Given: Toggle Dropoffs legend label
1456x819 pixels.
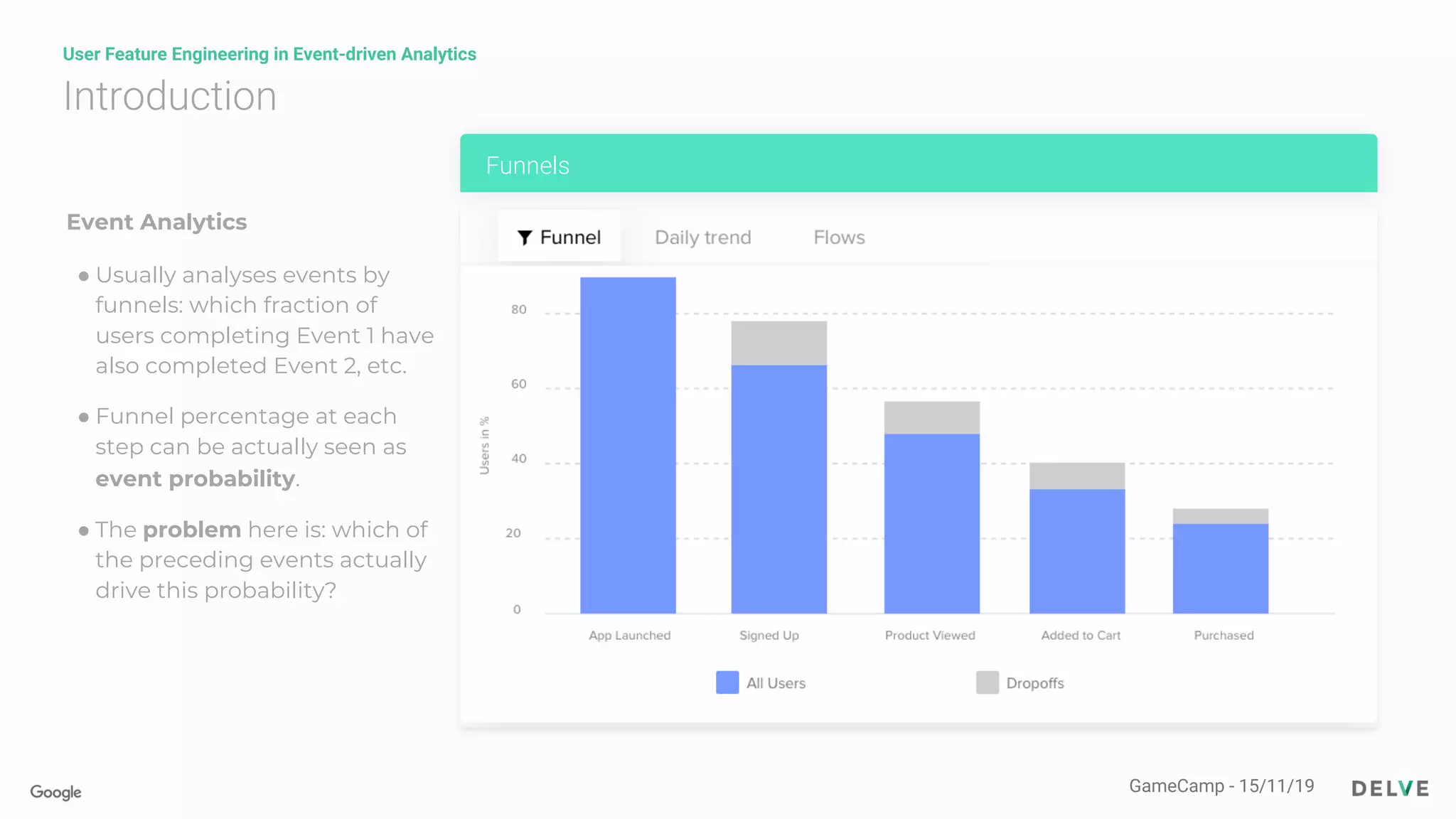Looking at the screenshot, I should pyautogui.click(x=1034, y=683).
